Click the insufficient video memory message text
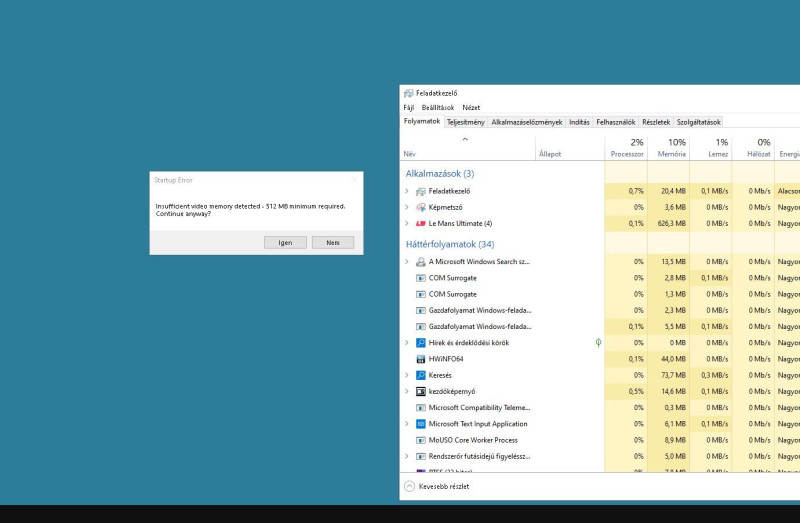 (251, 210)
